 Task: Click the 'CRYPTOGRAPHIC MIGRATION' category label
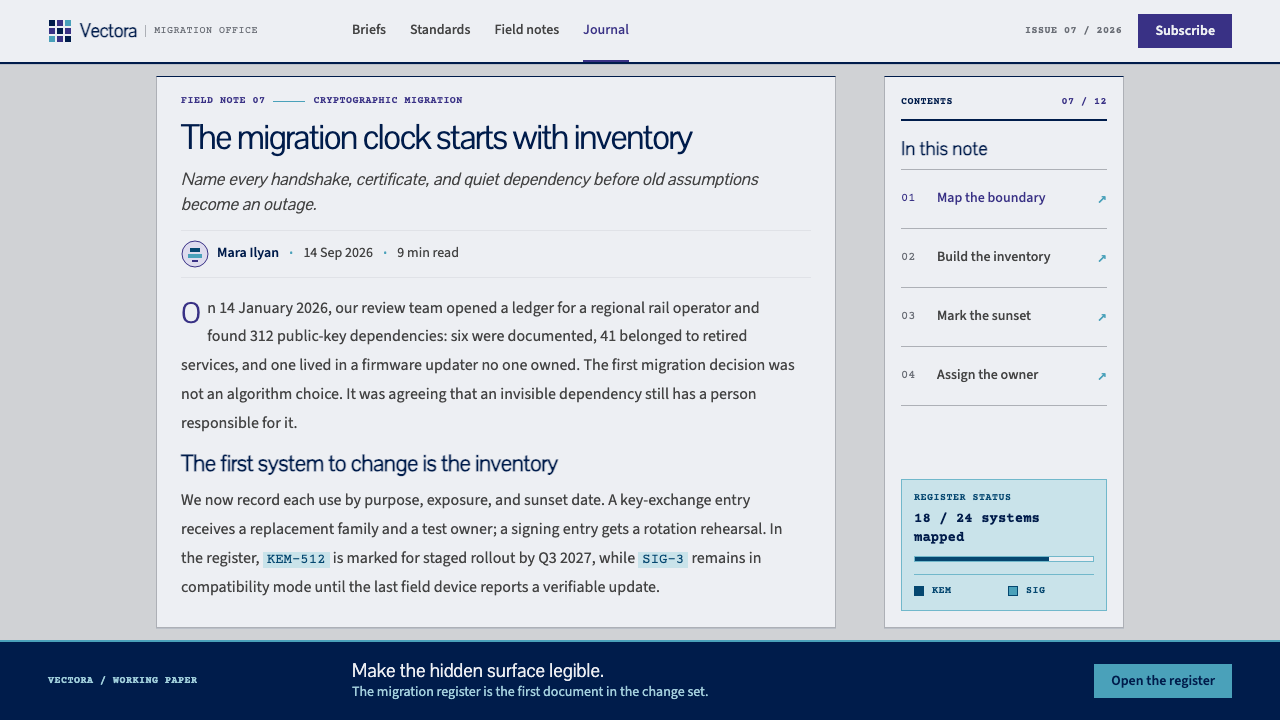388,101
